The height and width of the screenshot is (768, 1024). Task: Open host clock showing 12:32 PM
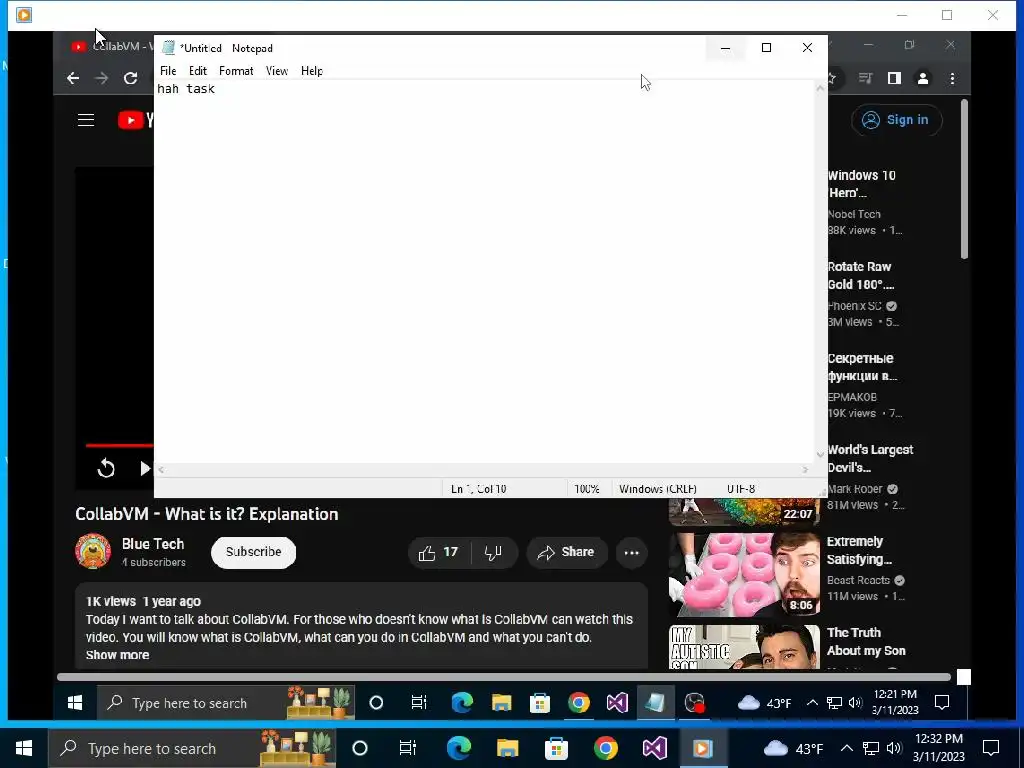pyautogui.click(x=938, y=748)
